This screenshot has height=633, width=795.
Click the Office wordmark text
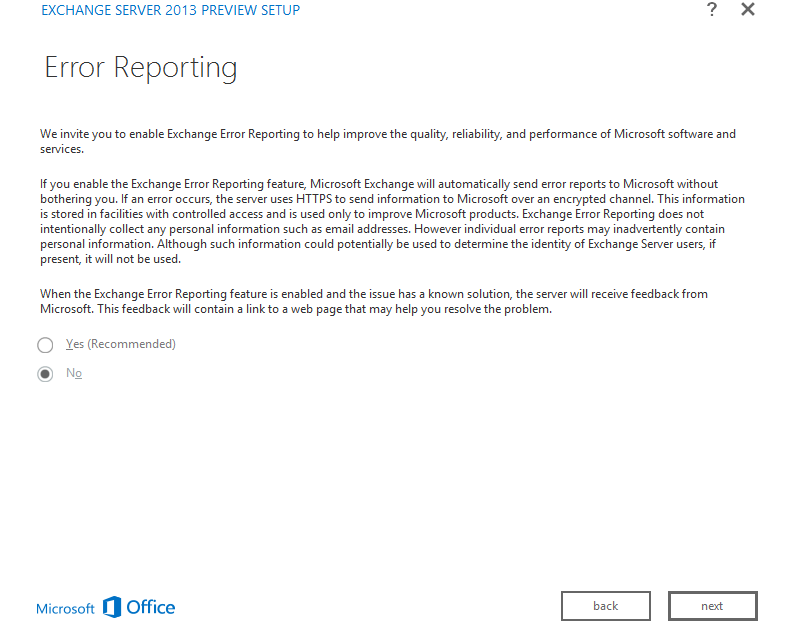click(151, 607)
